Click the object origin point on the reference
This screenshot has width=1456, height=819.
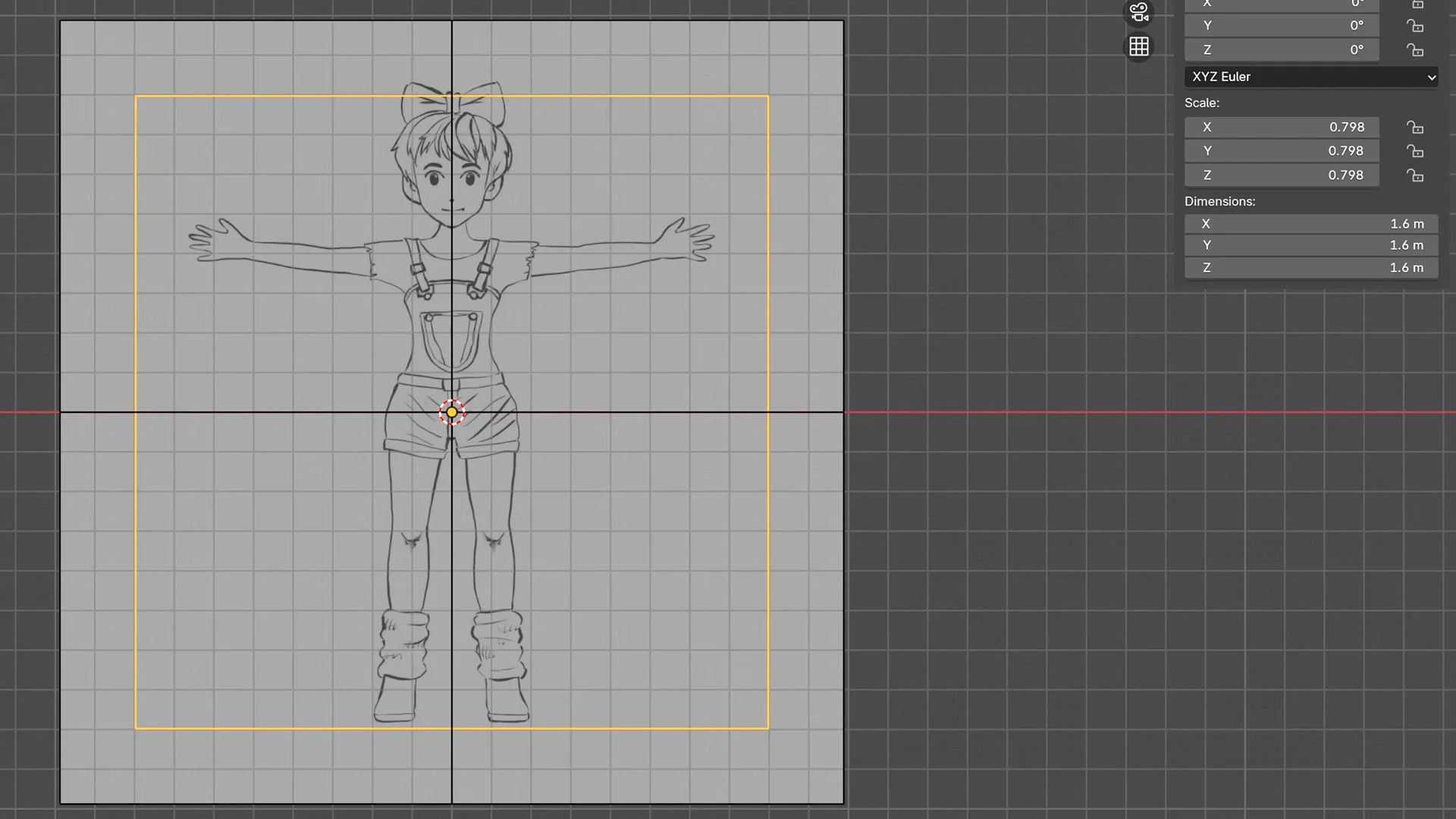452,412
